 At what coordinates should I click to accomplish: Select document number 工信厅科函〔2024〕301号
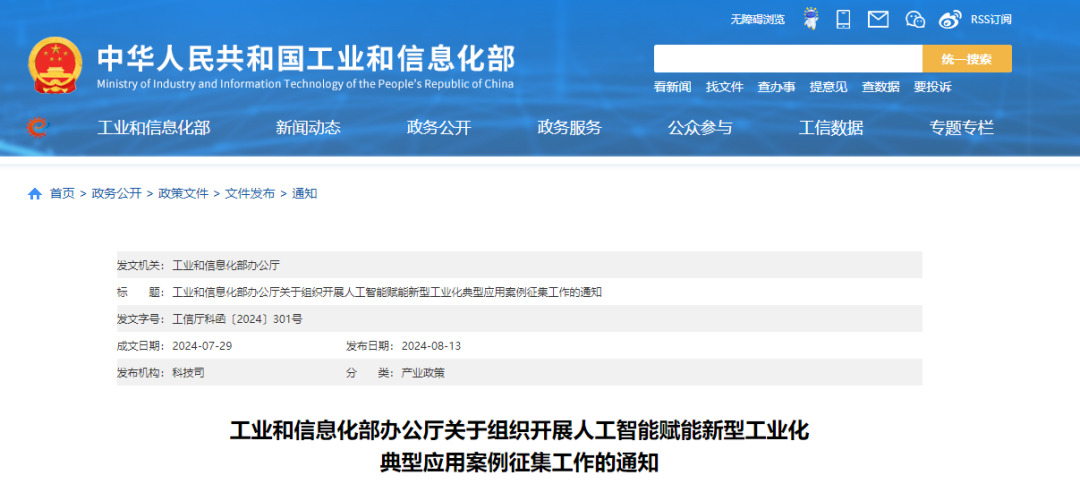(237, 319)
